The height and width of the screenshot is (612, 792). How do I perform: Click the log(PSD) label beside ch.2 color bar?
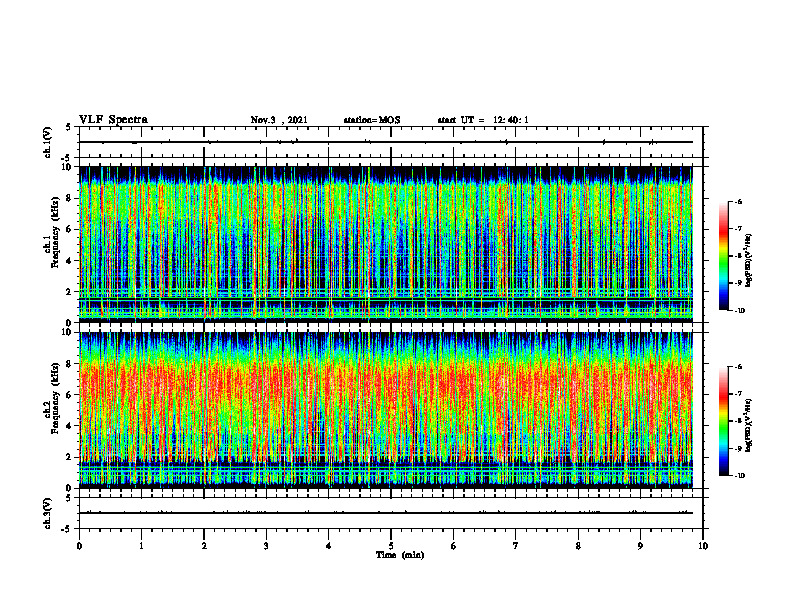tap(749, 425)
